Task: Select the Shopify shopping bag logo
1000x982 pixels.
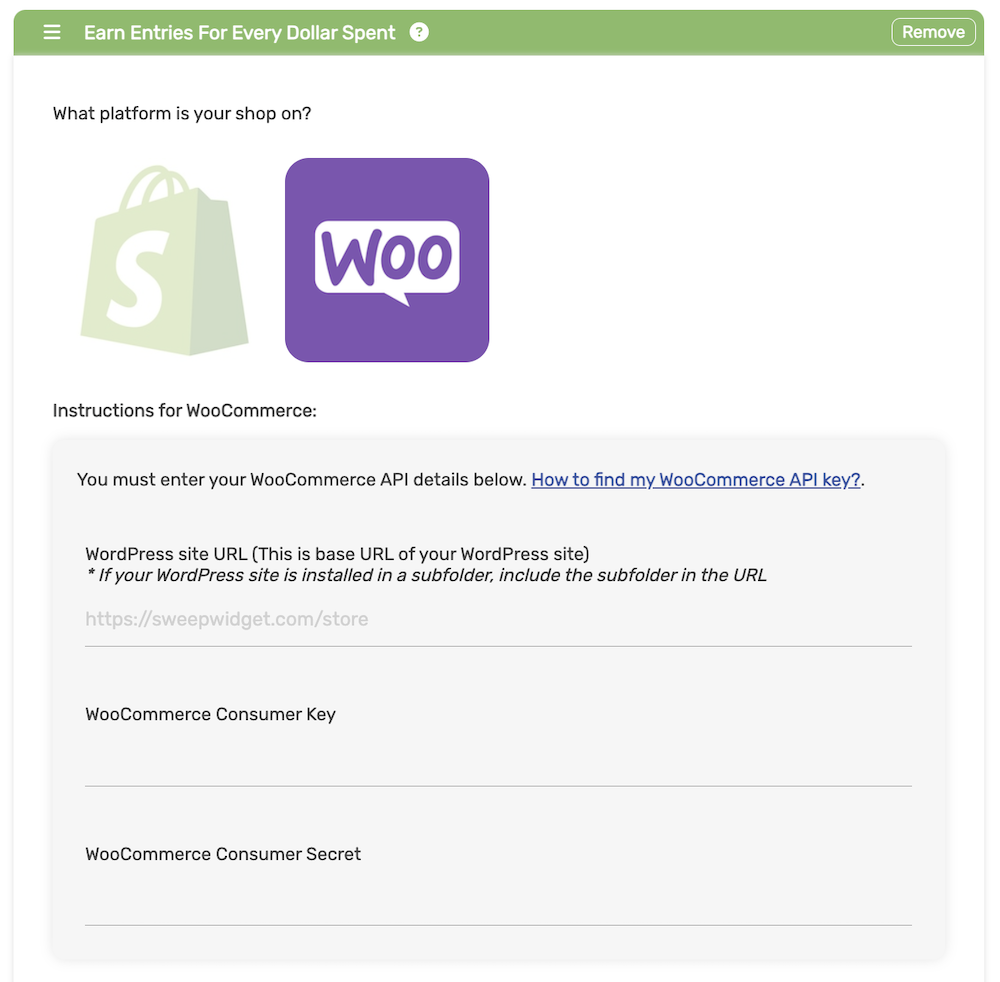Action: click(x=165, y=260)
